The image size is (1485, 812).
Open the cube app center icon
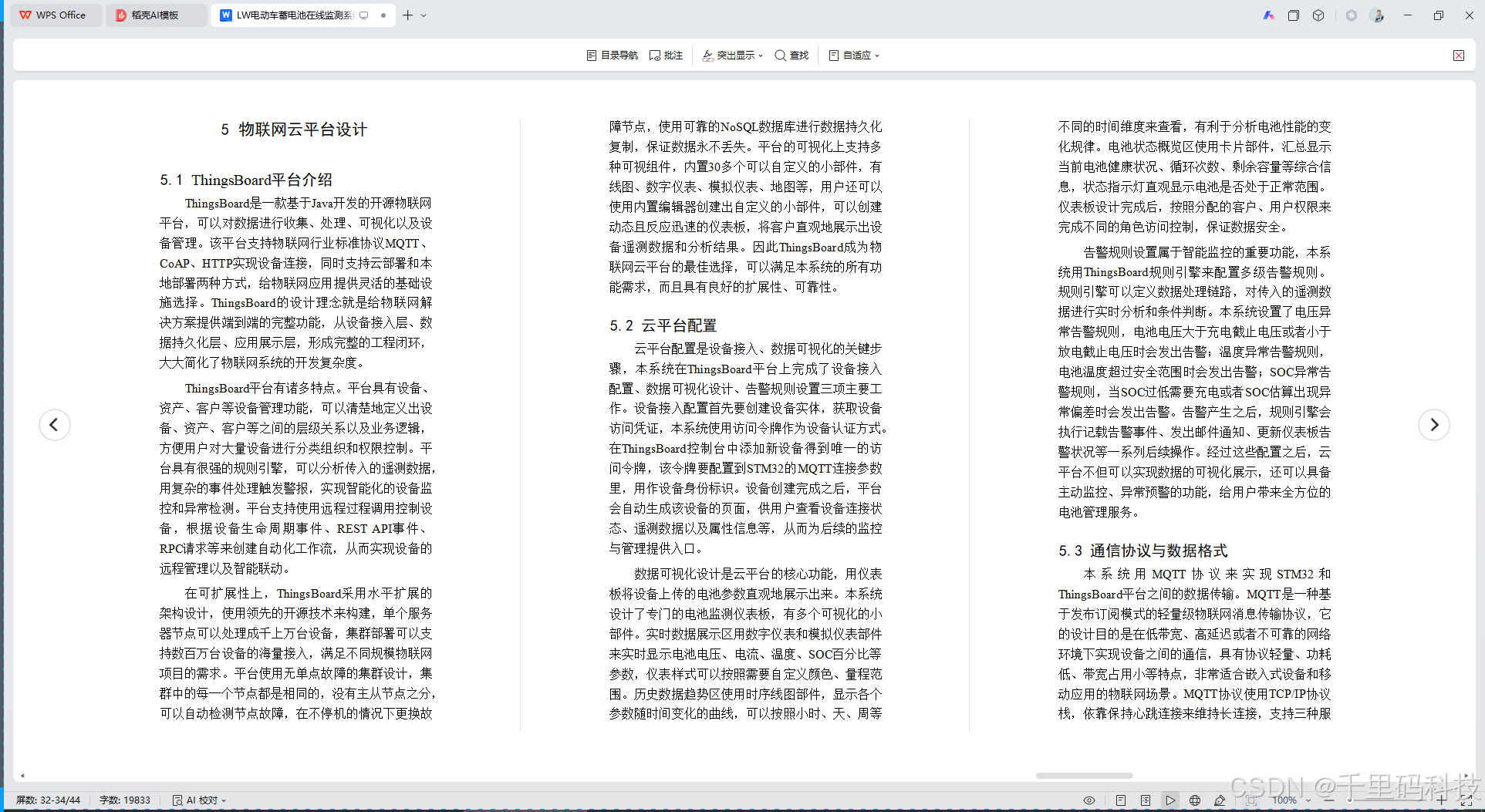click(x=1318, y=15)
